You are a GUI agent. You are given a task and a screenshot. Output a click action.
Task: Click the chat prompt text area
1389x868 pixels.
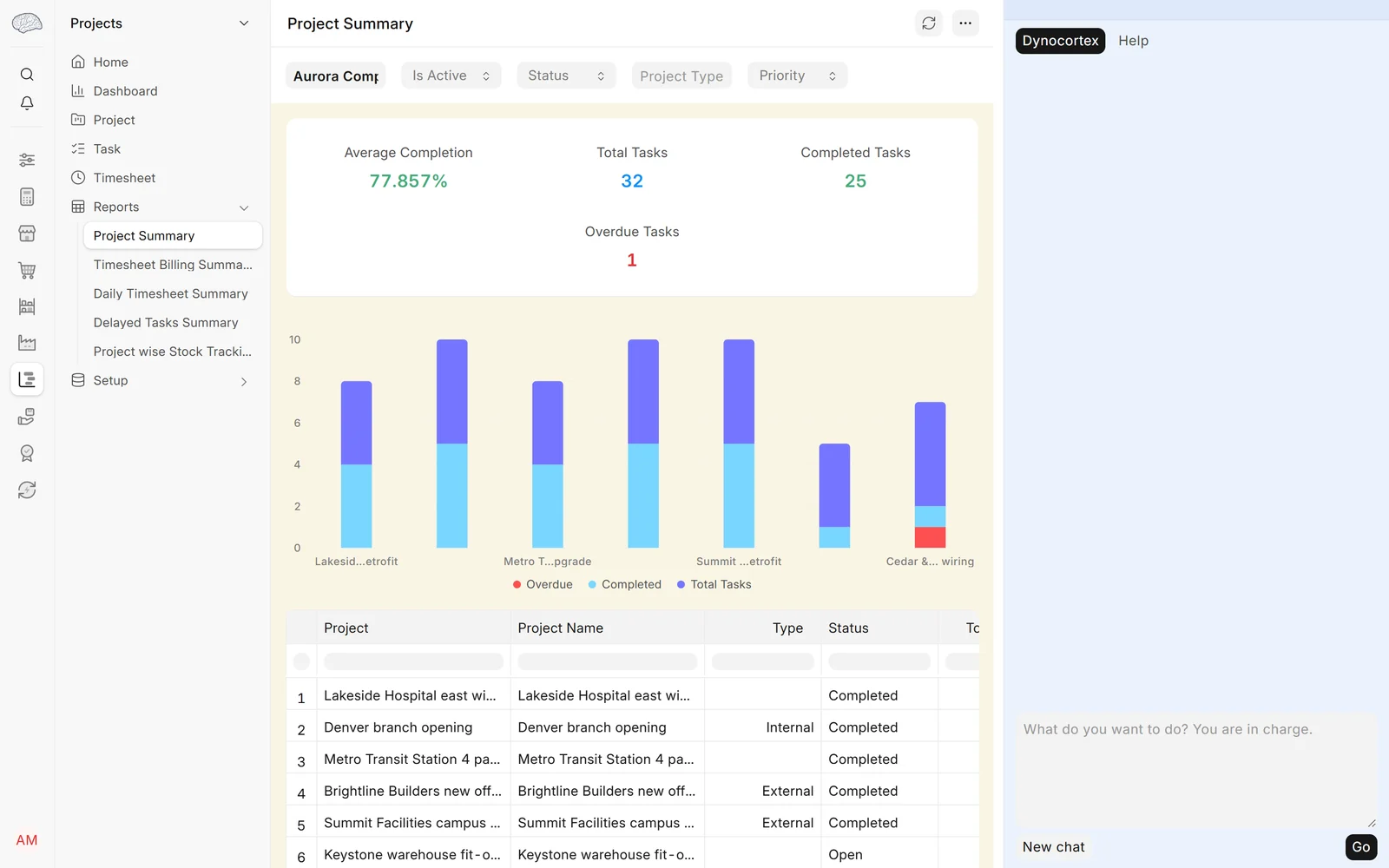click(x=1196, y=771)
